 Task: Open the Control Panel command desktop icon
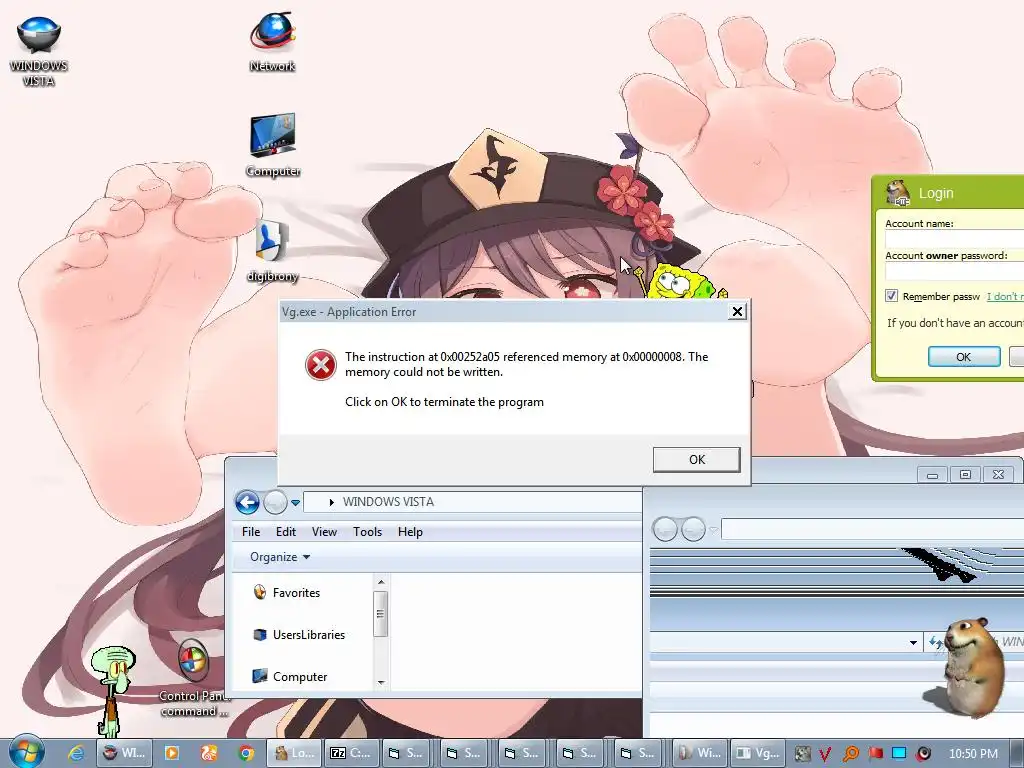194,679
